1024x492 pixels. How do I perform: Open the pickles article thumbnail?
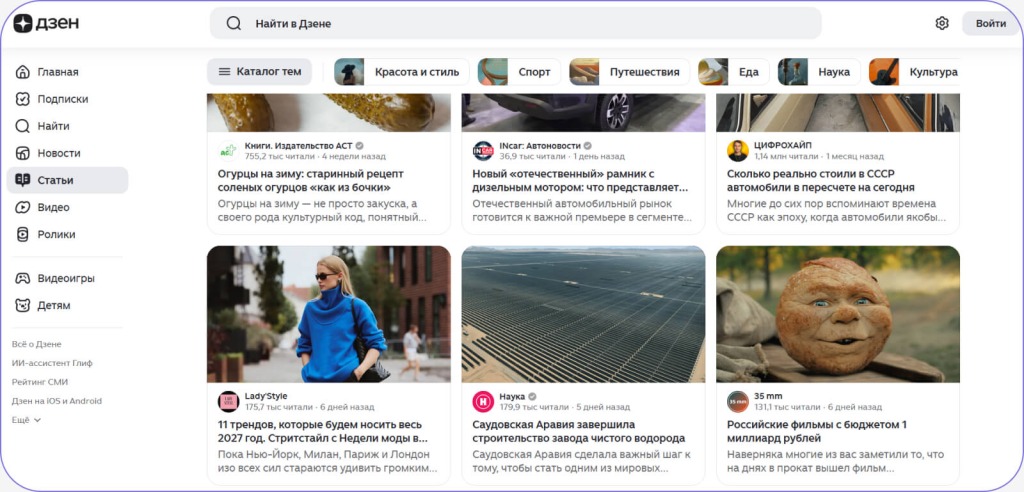[x=328, y=113]
